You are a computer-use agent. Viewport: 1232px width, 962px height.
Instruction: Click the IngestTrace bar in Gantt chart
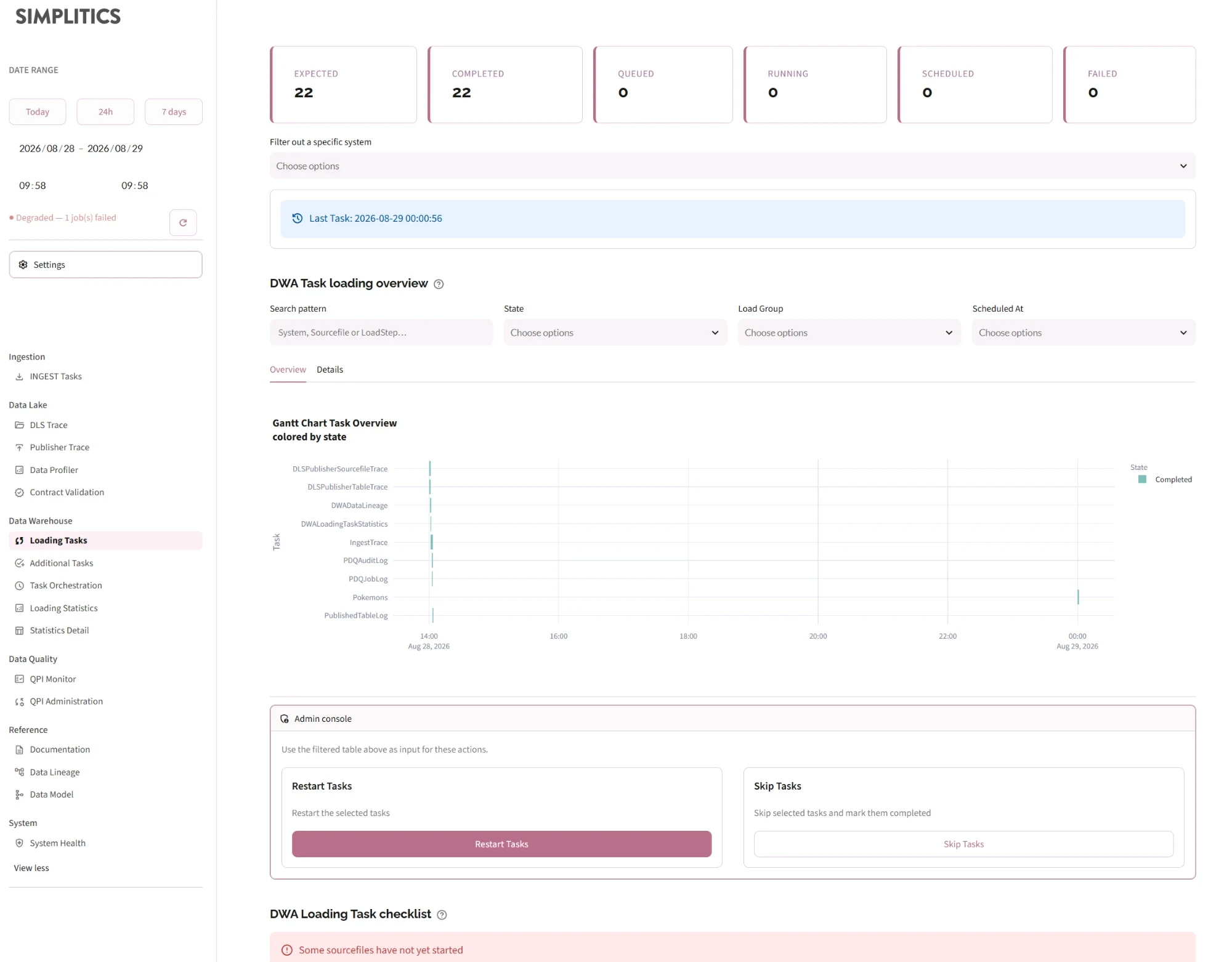point(431,542)
